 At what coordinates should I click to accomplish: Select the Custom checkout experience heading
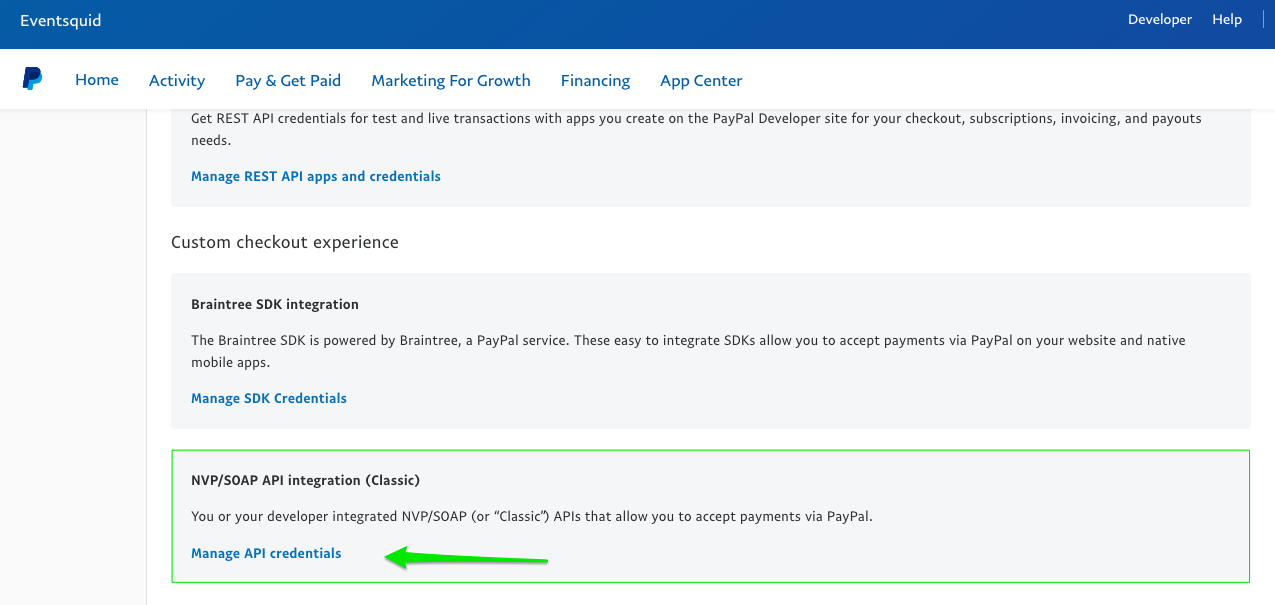(285, 242)
